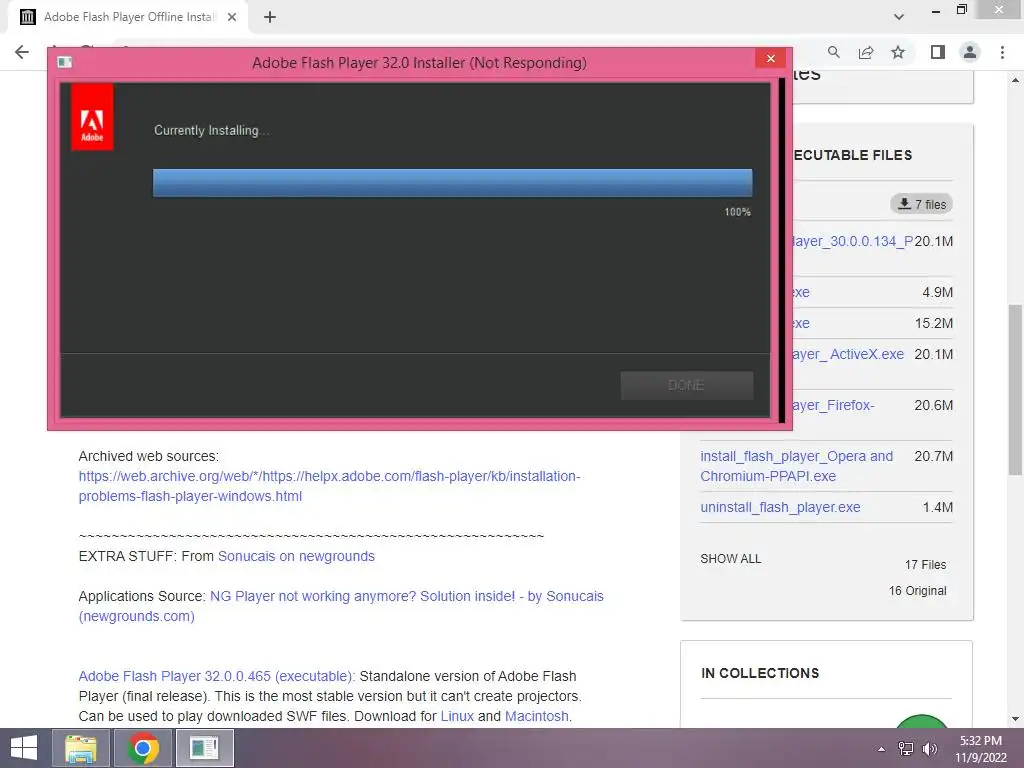
Task: Open Chrome's three-dot menu
Action: pos(1002,52)
